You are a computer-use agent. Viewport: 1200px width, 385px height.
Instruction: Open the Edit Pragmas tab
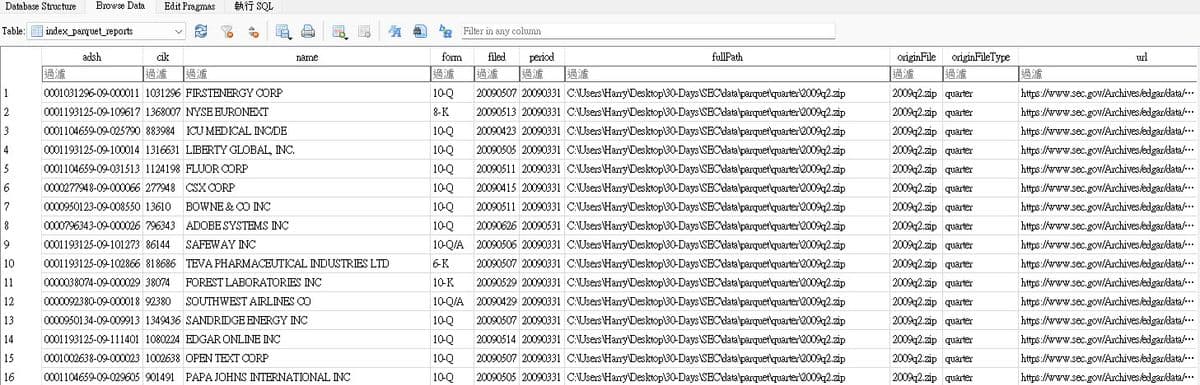(x=191, y=6)
